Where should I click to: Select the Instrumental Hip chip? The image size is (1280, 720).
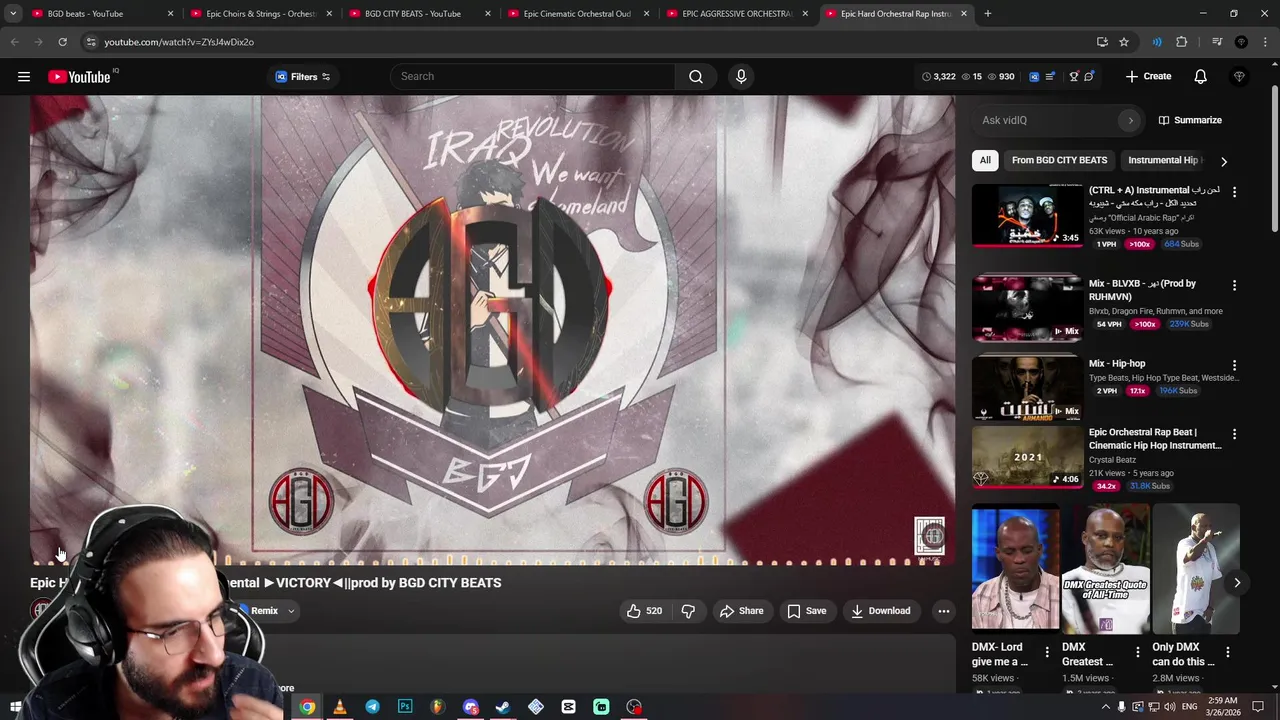(x=1163, y=160)
